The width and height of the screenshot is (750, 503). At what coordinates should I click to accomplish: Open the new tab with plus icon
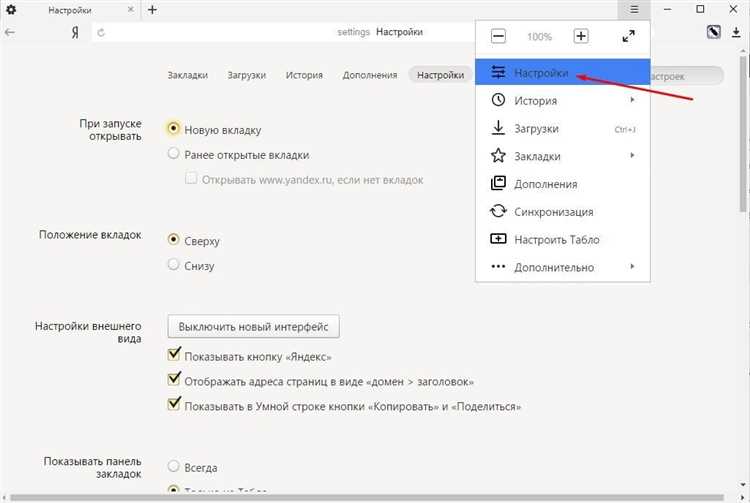[152, 10]
